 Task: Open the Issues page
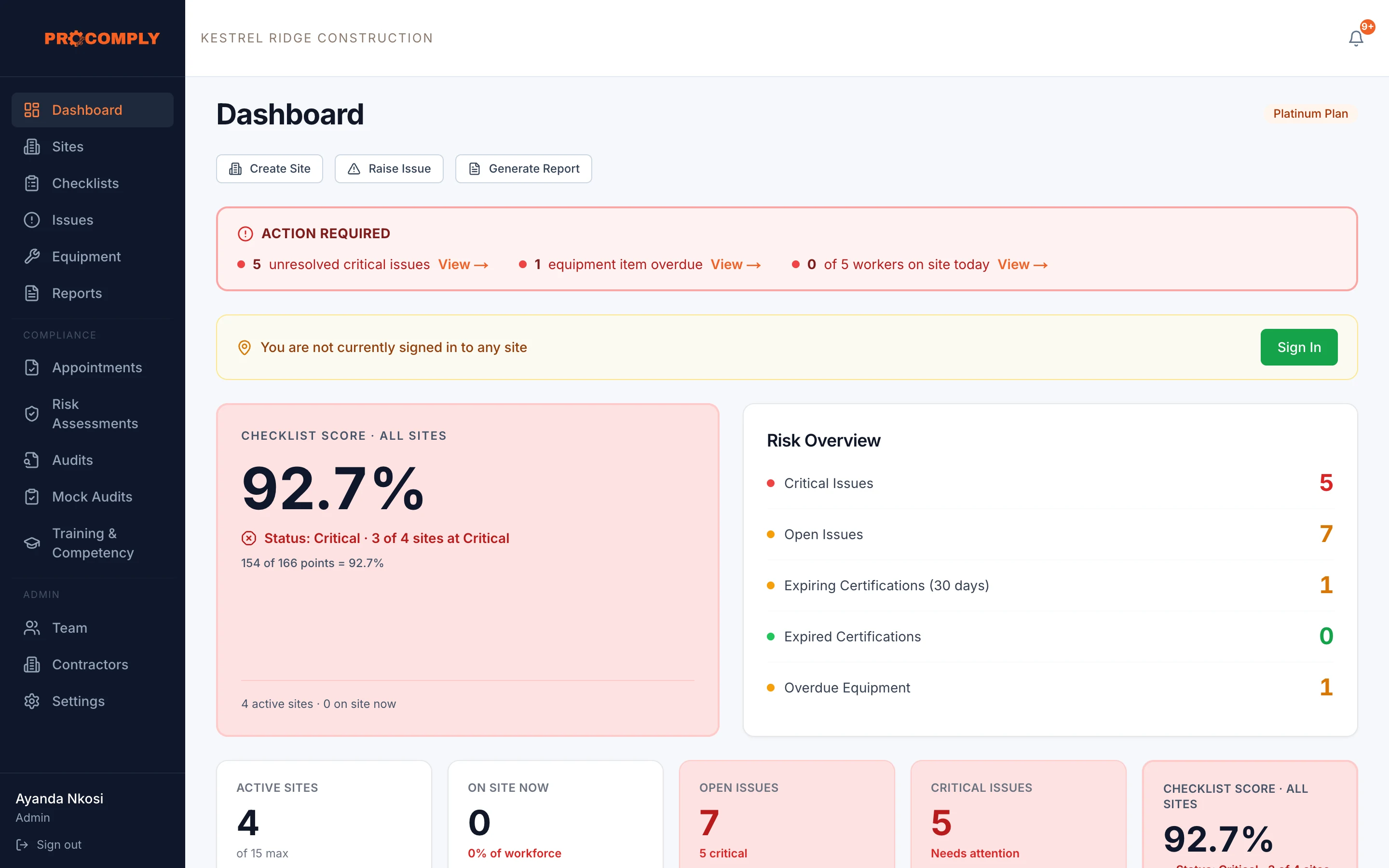[x=93, y=220]
